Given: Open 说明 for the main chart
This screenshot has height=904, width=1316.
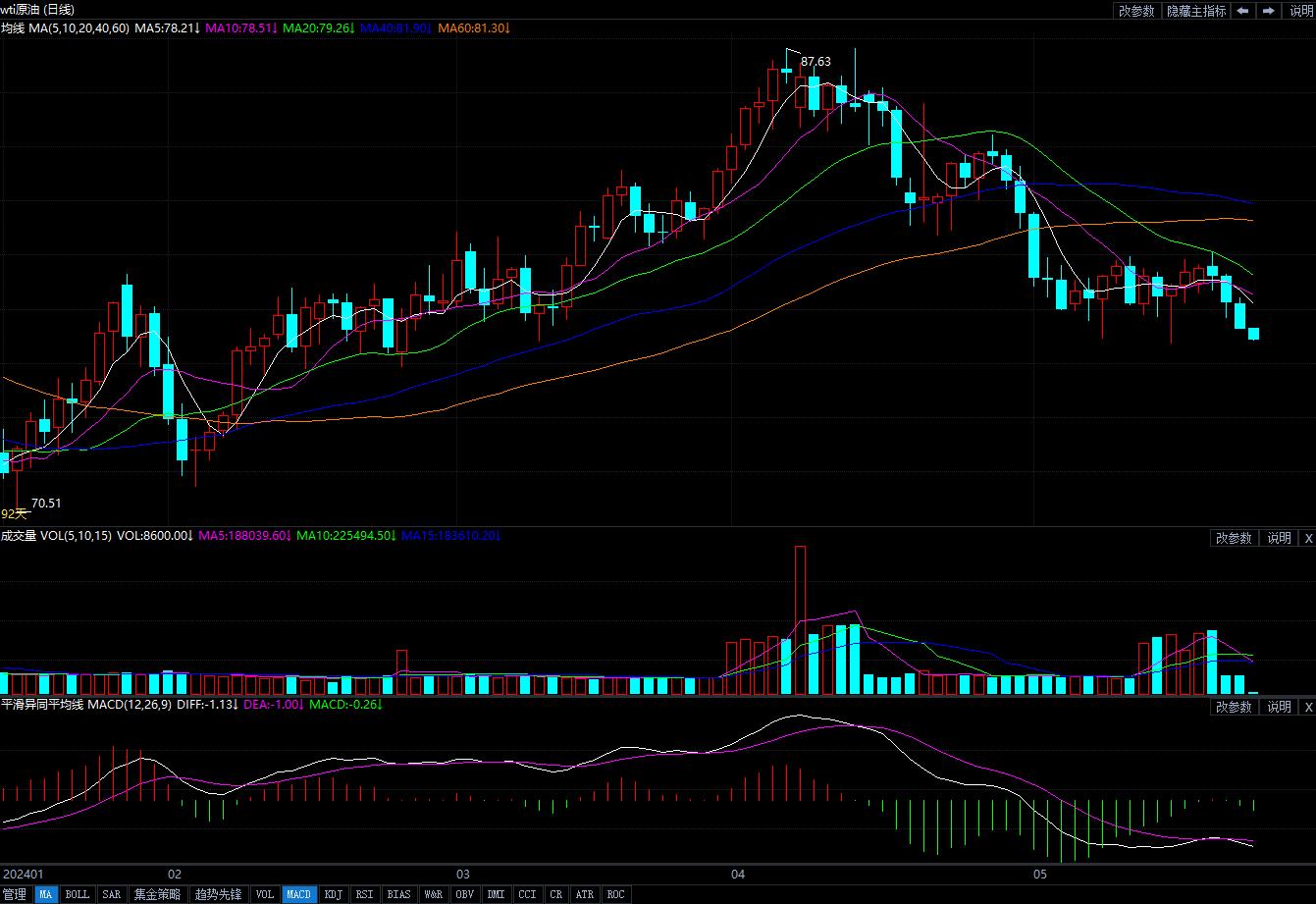Looking at the screenshot, I should click(x=1300, y=11).
